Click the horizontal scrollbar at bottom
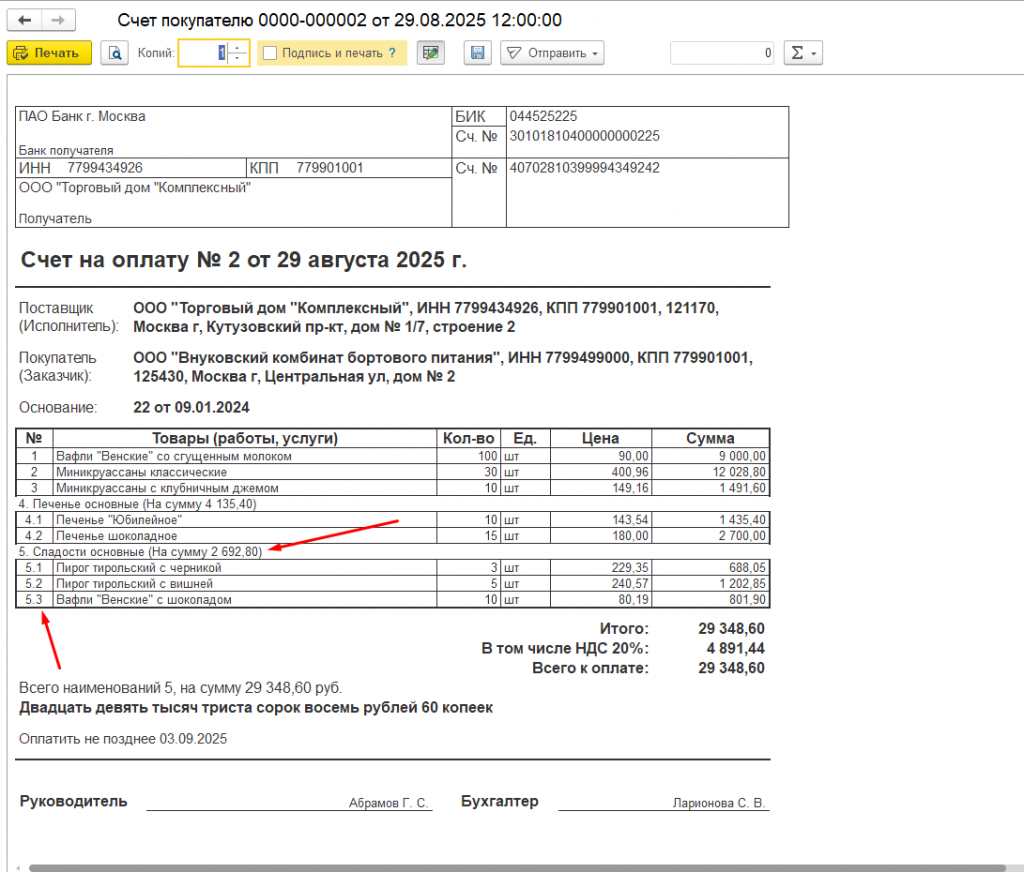Image resolution: width=1024 pixels, height=872 pixels. (516, 867)
